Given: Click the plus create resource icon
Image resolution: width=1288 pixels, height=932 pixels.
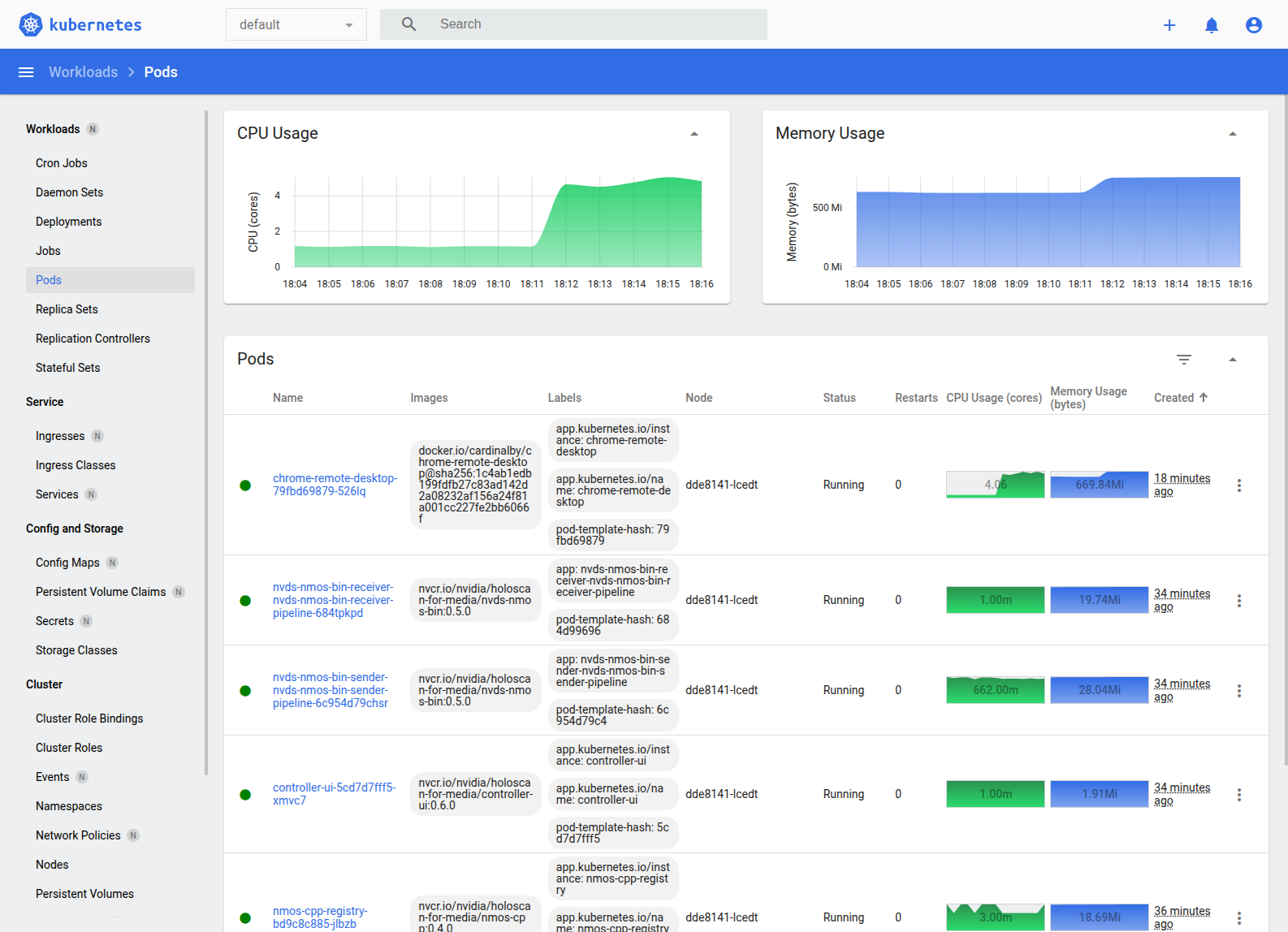Looking at the screenshot, I should coord(1169,25).
